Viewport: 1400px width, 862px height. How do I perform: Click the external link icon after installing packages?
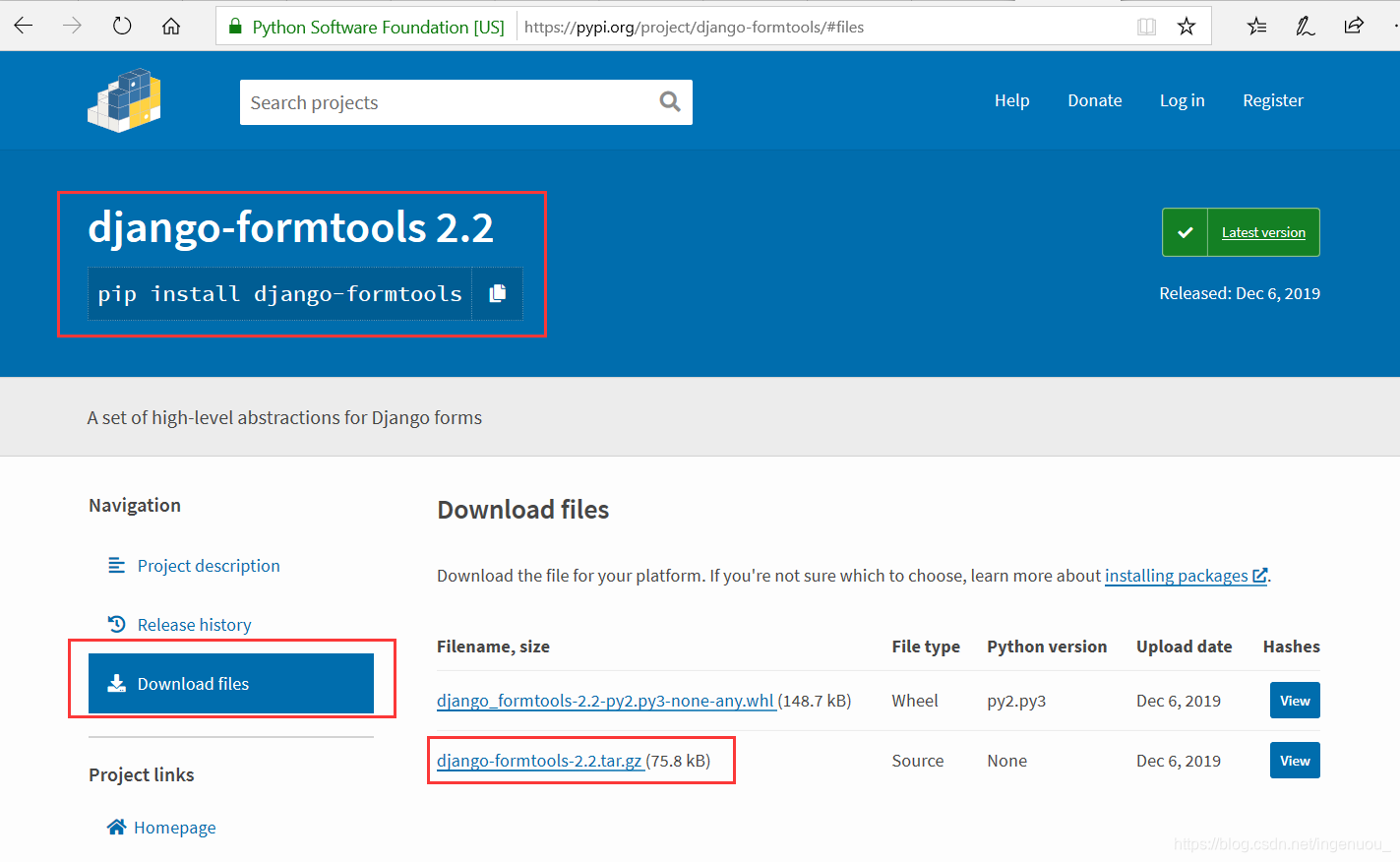[1259, 576]
